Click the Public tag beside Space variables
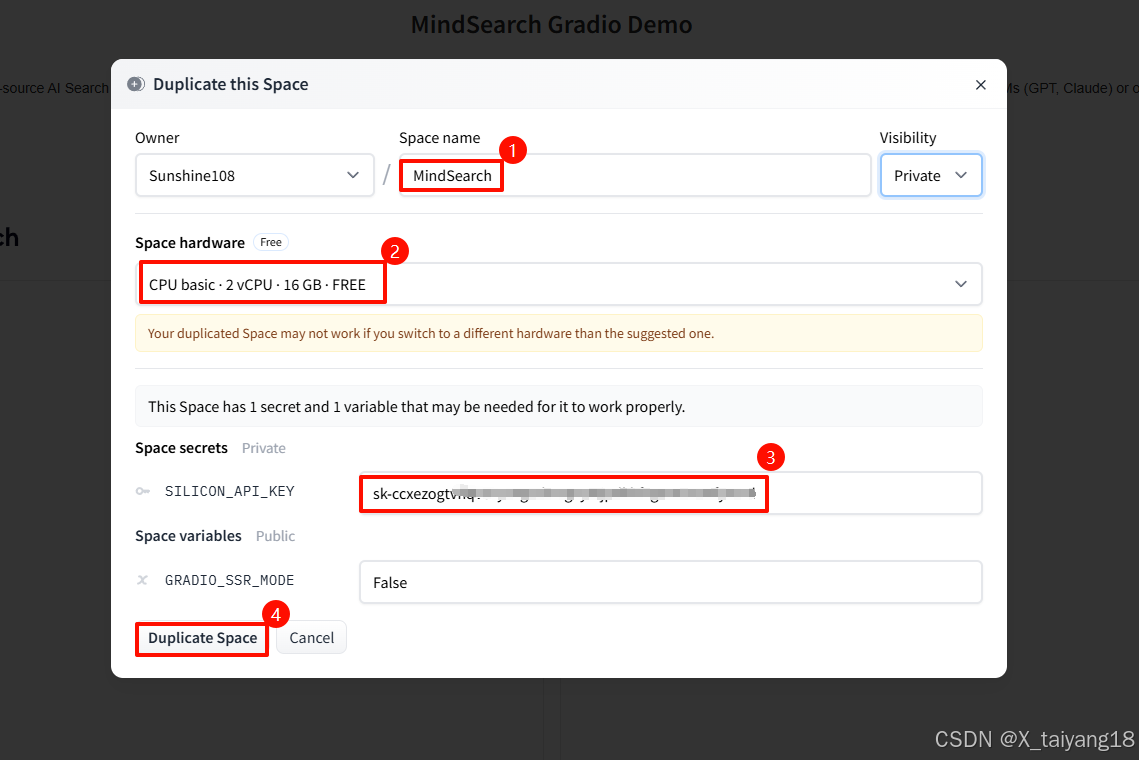Screen dimensions: 1139x760 point(275,536)
